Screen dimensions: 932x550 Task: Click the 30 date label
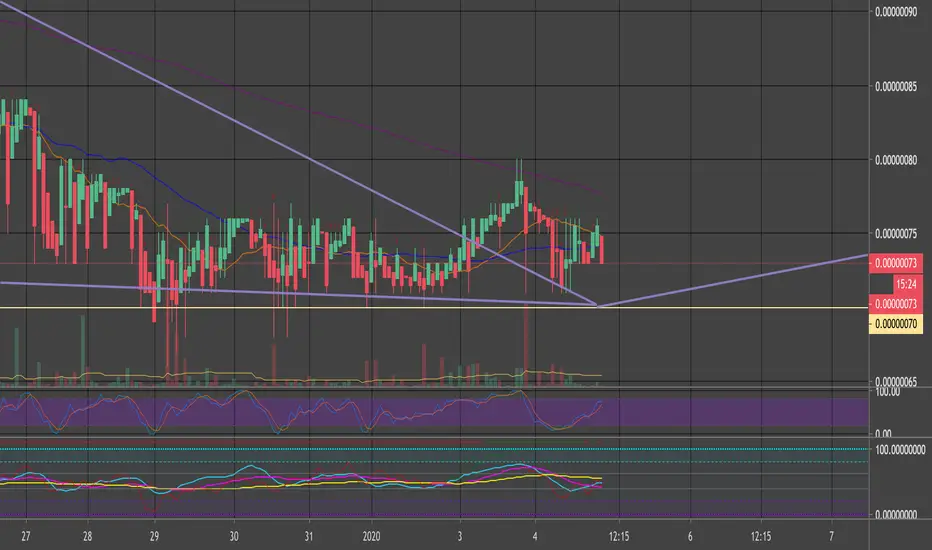tap(234, 536)
